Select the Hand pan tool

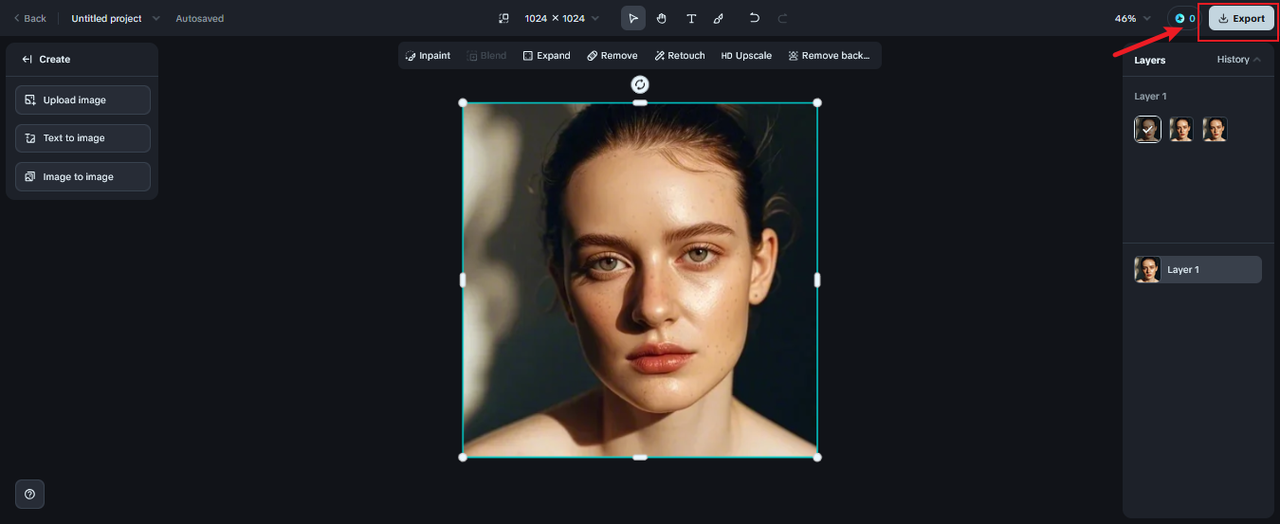click(x=661, y=19)
